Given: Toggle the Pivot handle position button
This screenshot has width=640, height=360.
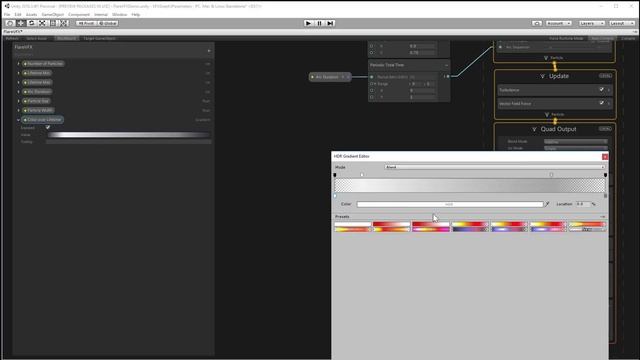Looking at the screenshot, I should [x=86, y=23].
